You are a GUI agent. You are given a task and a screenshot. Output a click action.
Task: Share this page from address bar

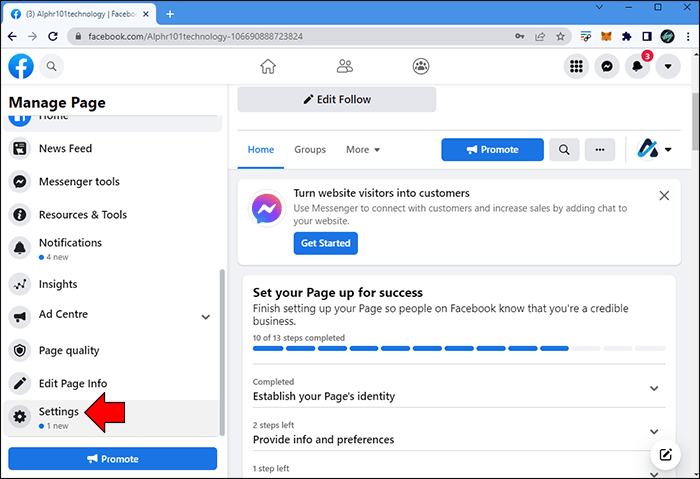tap(540, 37)
